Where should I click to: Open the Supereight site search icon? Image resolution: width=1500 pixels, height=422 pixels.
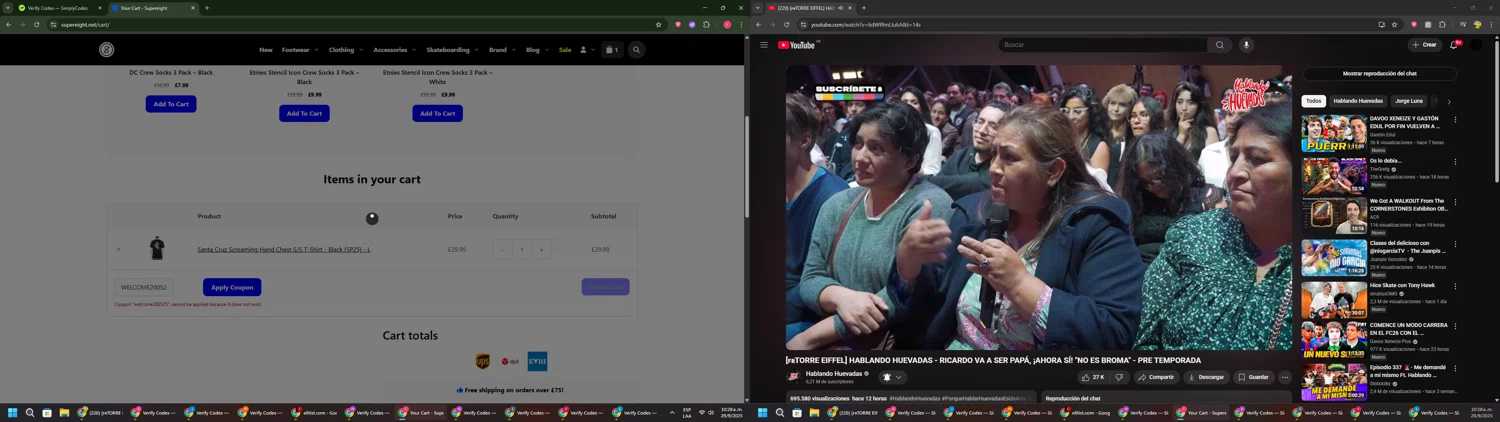pos(636,50)
